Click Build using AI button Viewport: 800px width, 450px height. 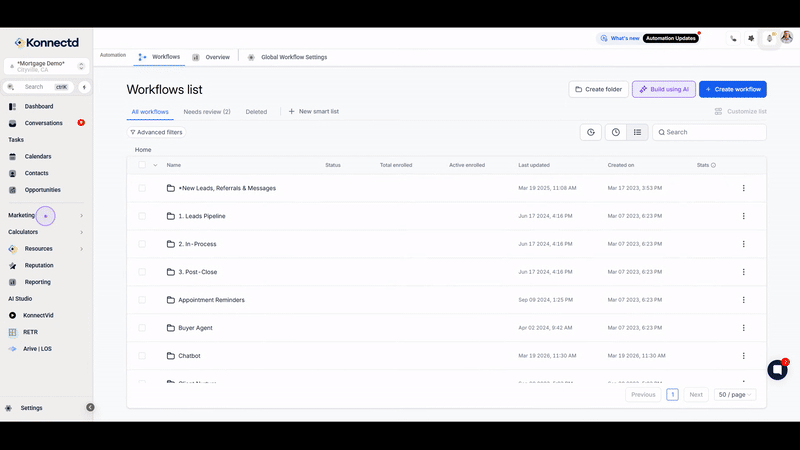[664, 89]
